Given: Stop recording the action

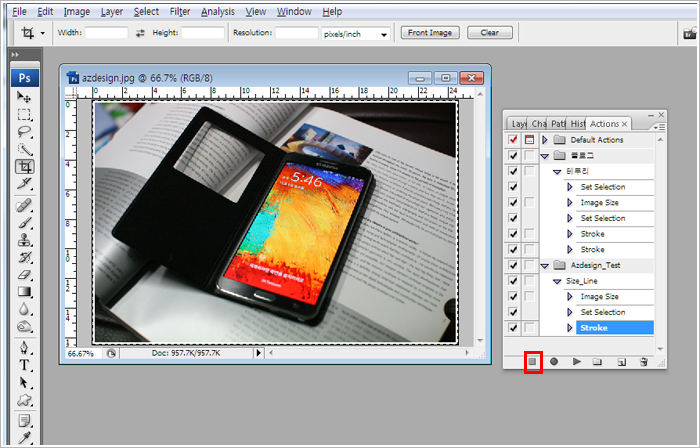Looking at the screenshot, I should (x=532, y=362).
